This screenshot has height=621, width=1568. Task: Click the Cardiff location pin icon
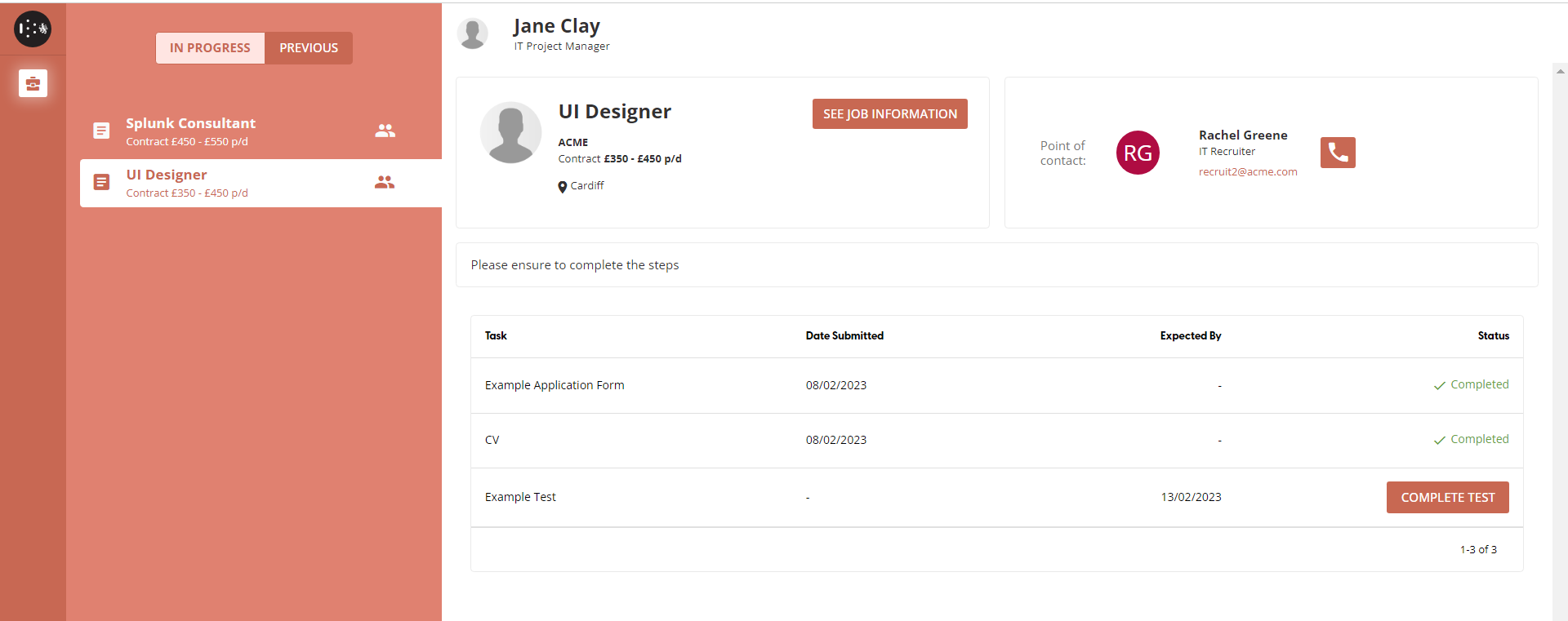click(x=562, y=187)
